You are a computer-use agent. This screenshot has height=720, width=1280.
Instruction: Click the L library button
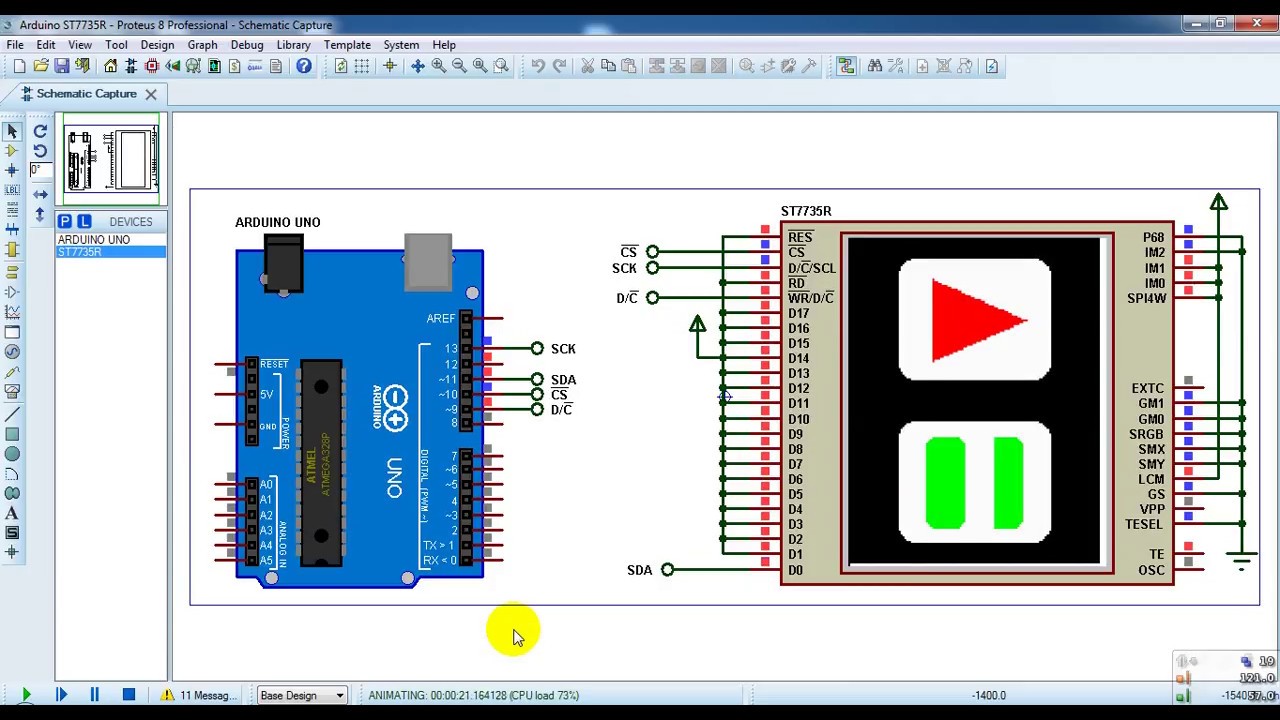pyautogui.click(x=84, y=221)
